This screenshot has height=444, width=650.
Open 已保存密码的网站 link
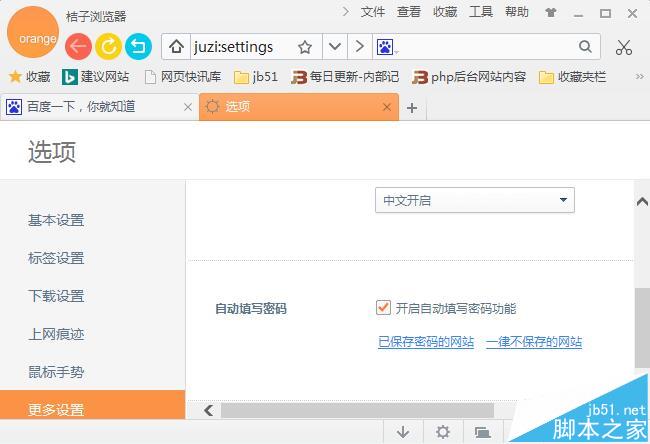tap(426, 342)
